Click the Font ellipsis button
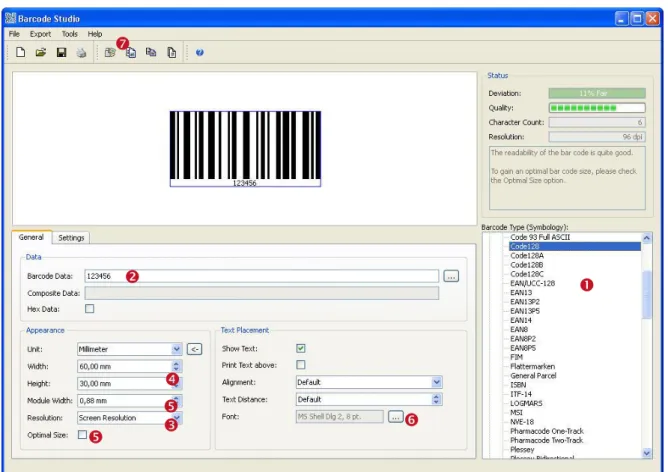This screenshot has height=472, width=668. [x=396, y=417]
